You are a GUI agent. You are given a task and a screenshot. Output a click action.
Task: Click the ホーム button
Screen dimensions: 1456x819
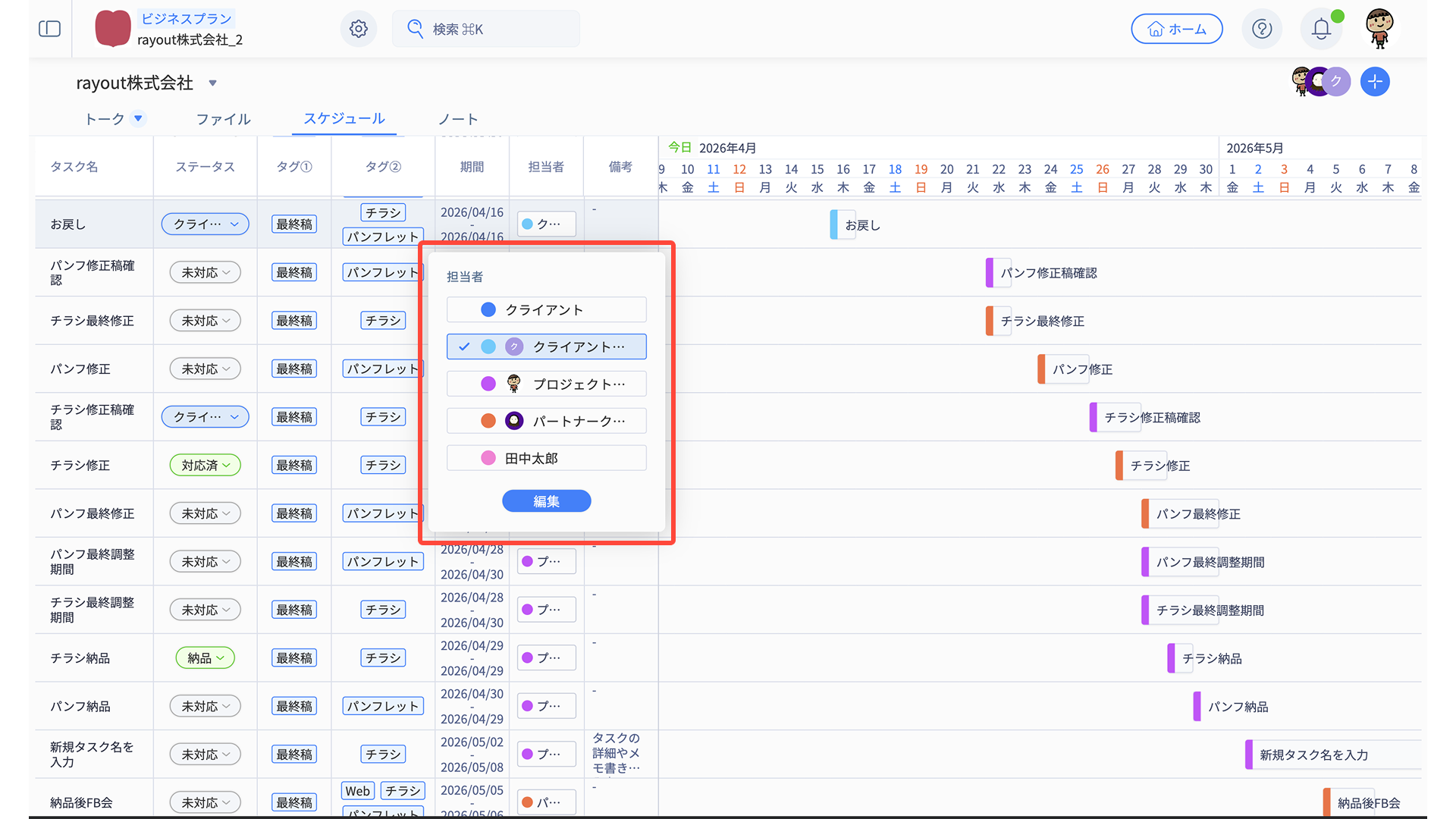click(x=1176, y=29)
